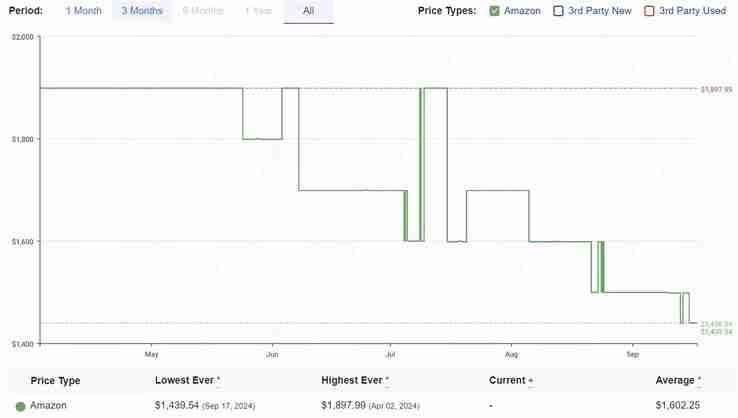Click the plus marker beside Current

coord(530,380)
